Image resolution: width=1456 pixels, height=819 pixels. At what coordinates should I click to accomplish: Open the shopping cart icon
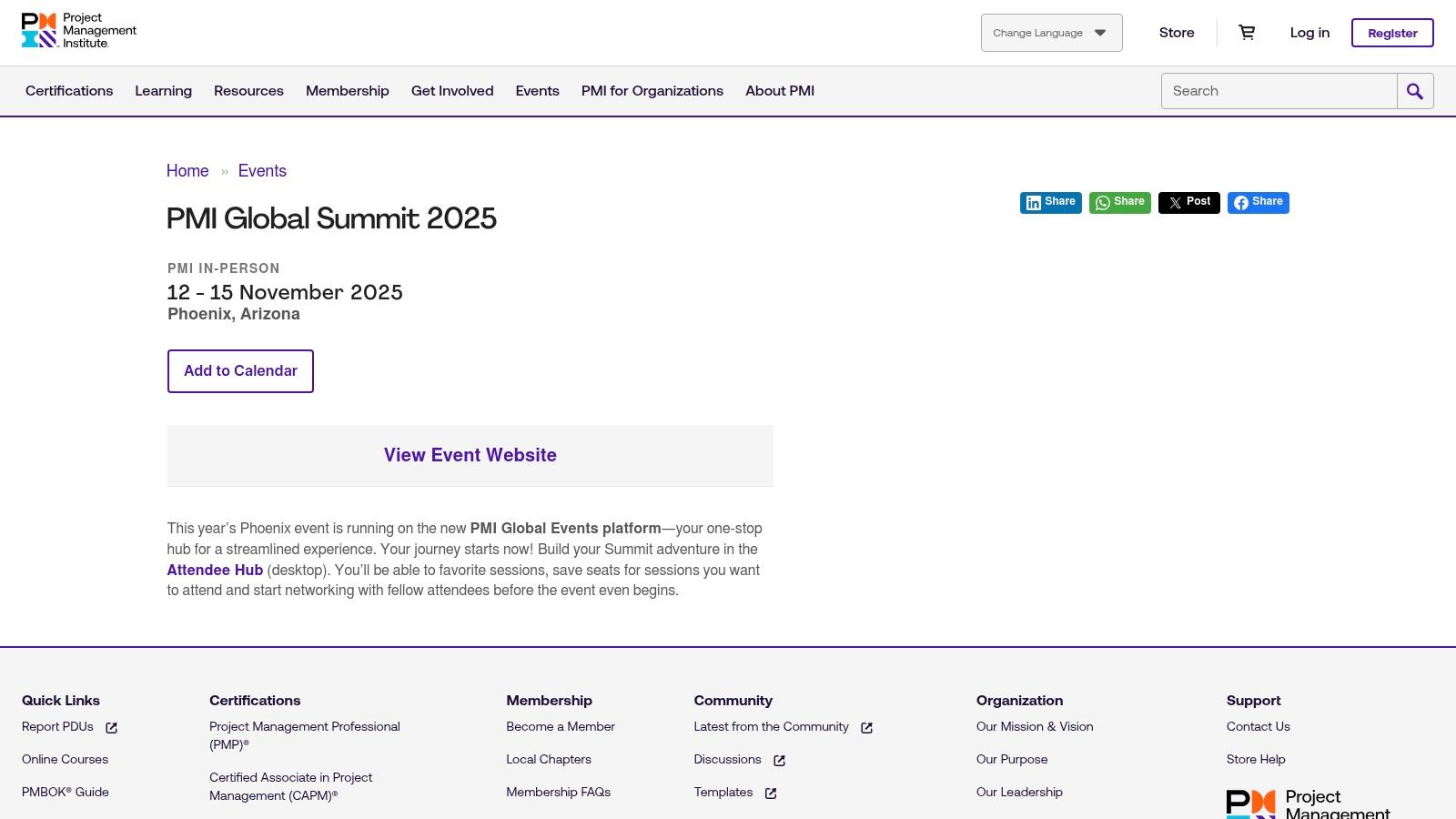[1247, 33]
